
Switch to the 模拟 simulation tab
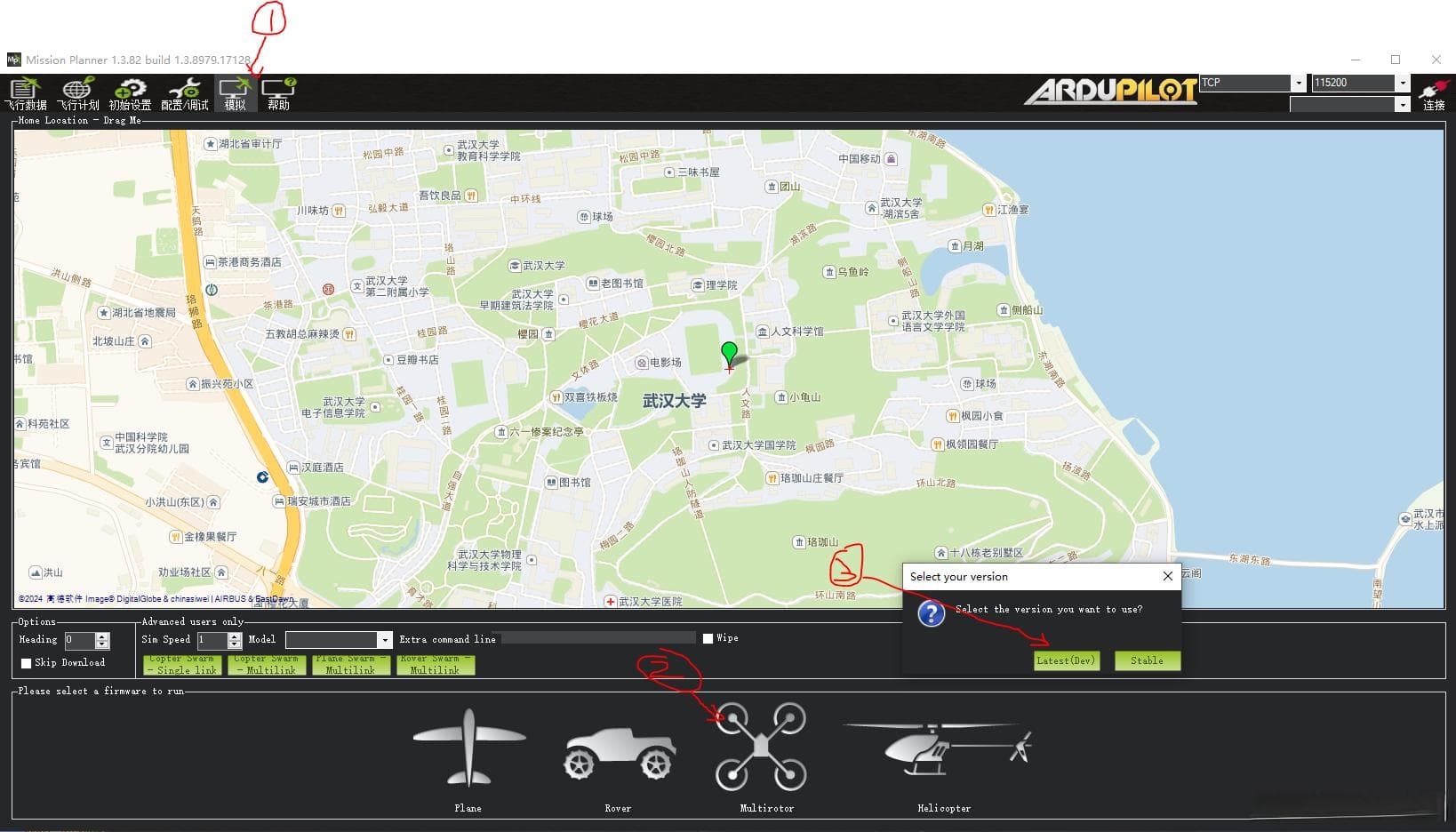(x=236, y=93)
